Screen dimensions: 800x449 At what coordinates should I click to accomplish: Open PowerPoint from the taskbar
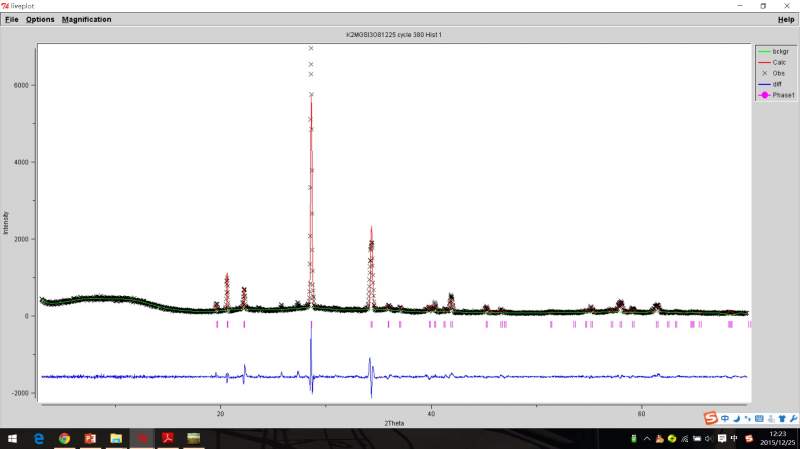[x=90, y=438]
